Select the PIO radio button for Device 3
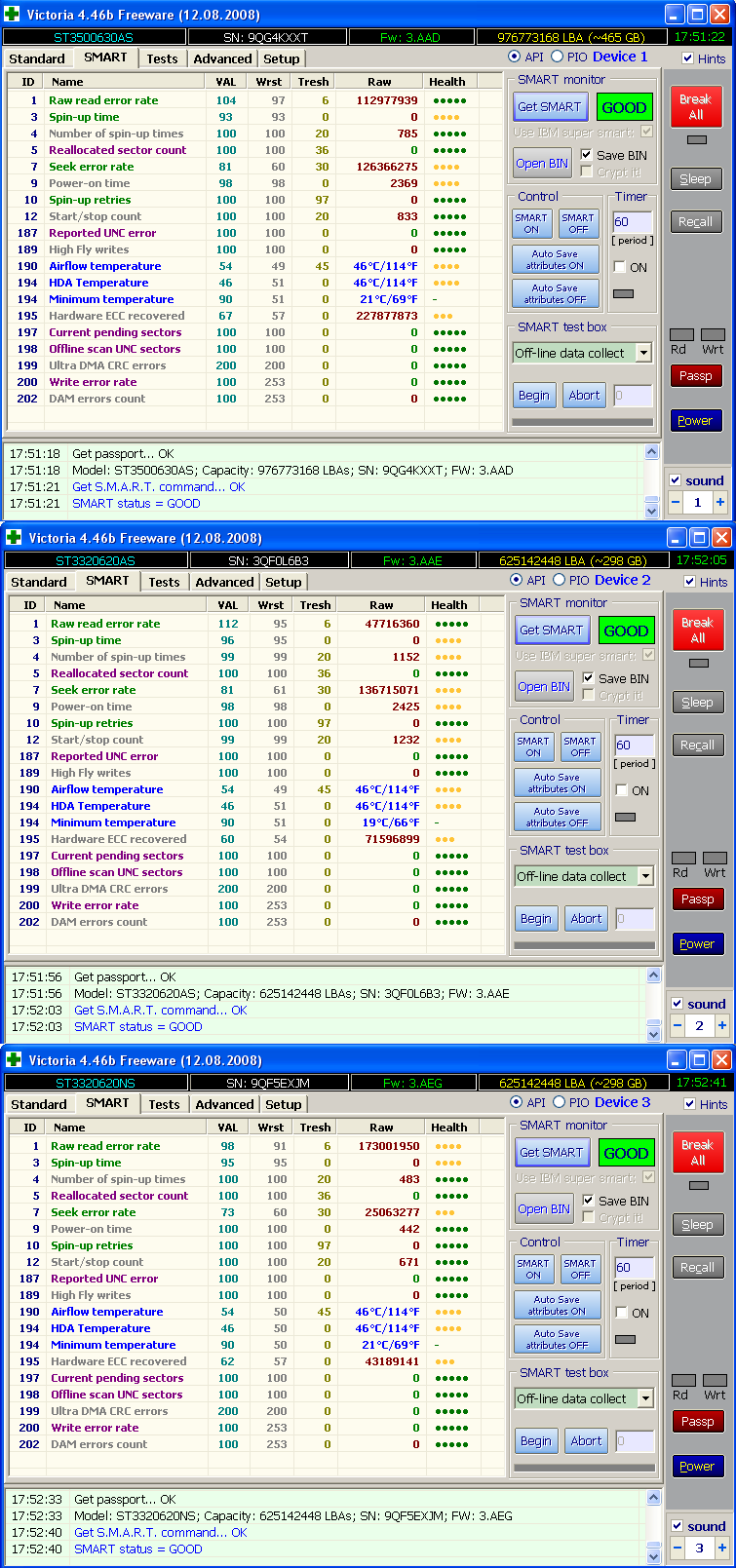Image resolution: width=736 pixels, height=1568 pixels. pyautogui.click(x=559, y=1102)
